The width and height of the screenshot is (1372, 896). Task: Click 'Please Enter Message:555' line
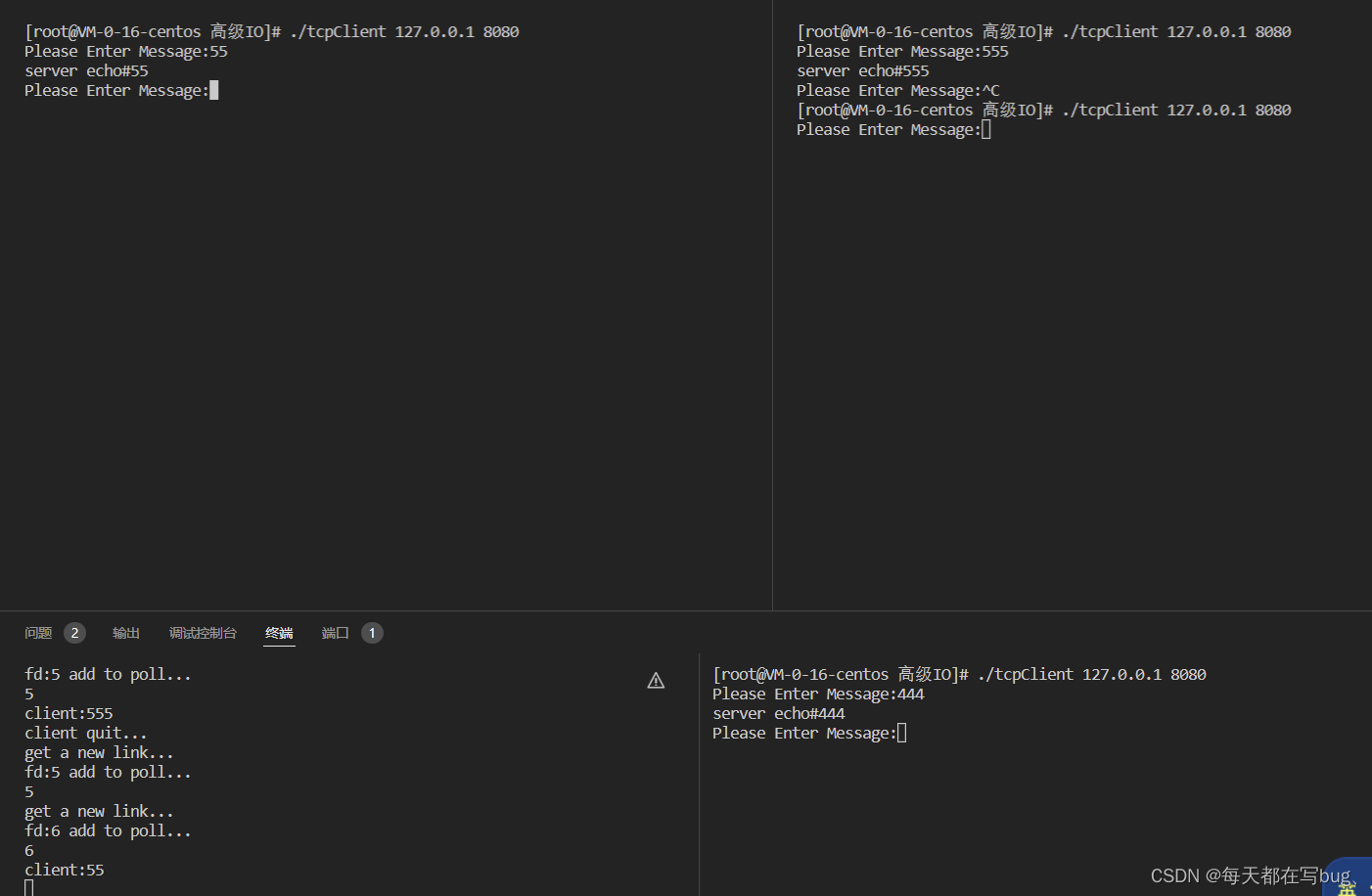pyautogui.click(x=902, y=51)
